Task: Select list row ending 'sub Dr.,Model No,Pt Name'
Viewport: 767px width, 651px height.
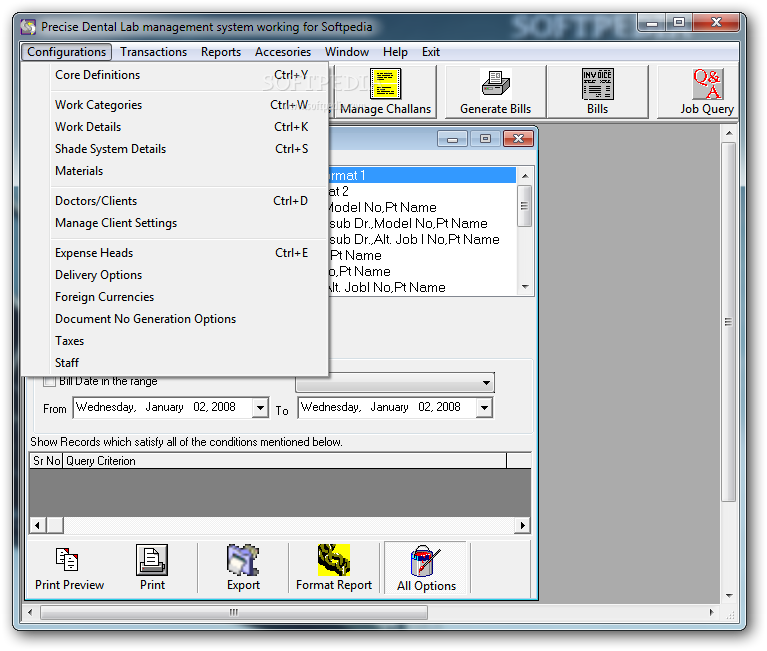Action: click(x=422, y=224)
